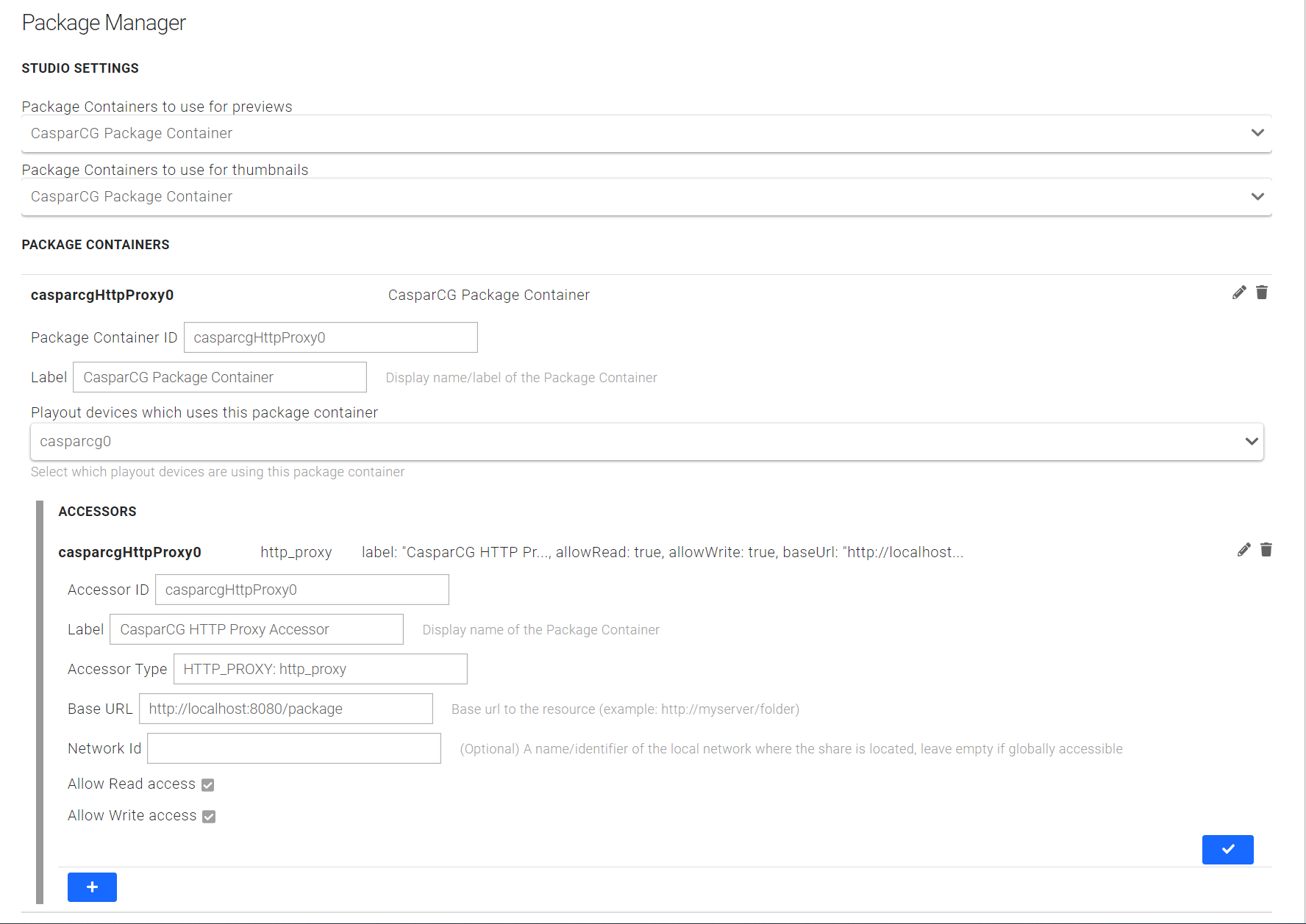Click the empty Network Id field
This screenshot has height=924, width=1306.
tap(294, 748)
